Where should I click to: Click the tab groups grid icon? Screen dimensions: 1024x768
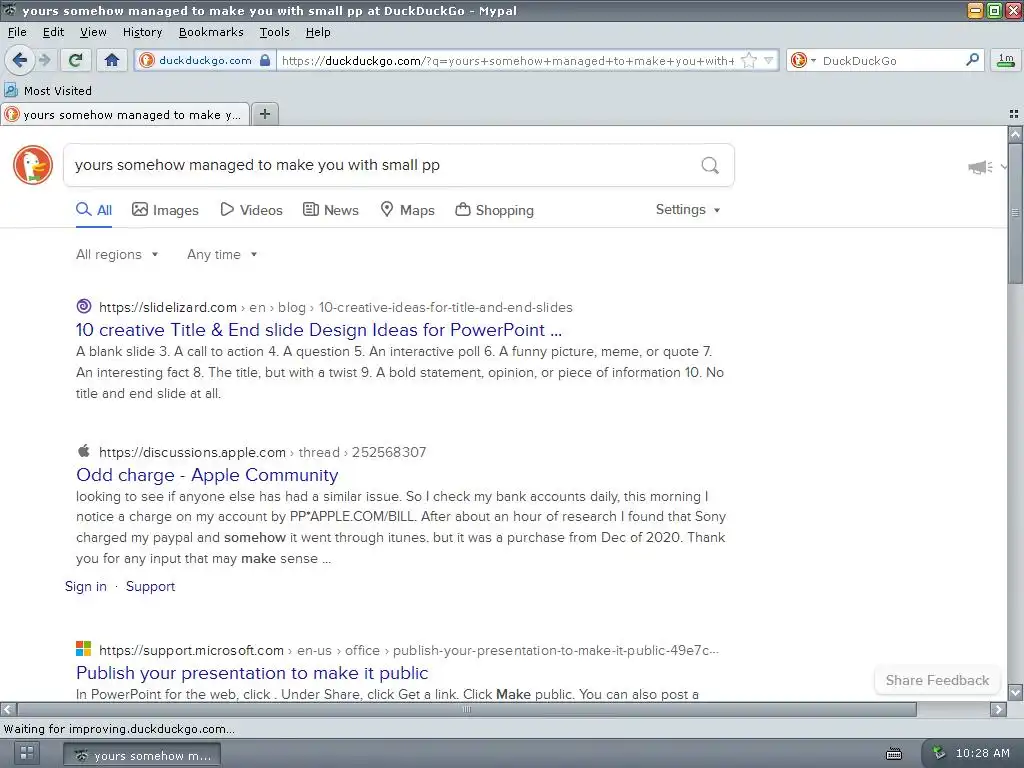1014,114
